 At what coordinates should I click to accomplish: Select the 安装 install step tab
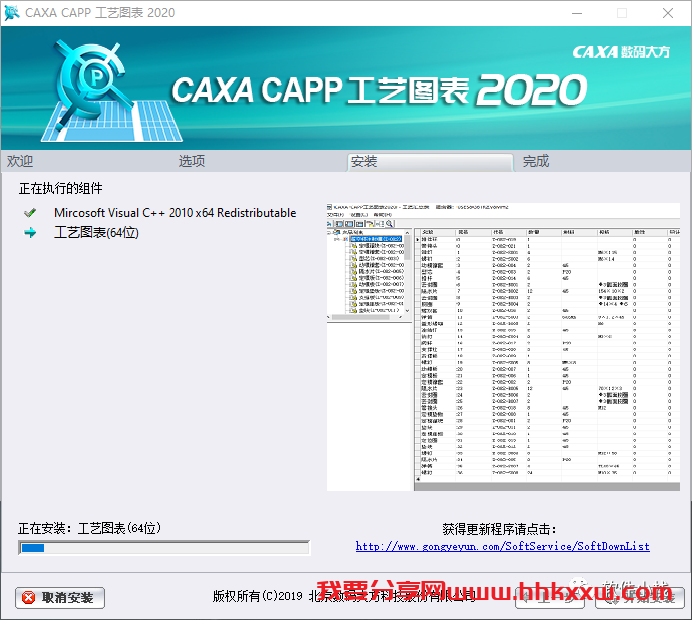click(x=430, y=162)
